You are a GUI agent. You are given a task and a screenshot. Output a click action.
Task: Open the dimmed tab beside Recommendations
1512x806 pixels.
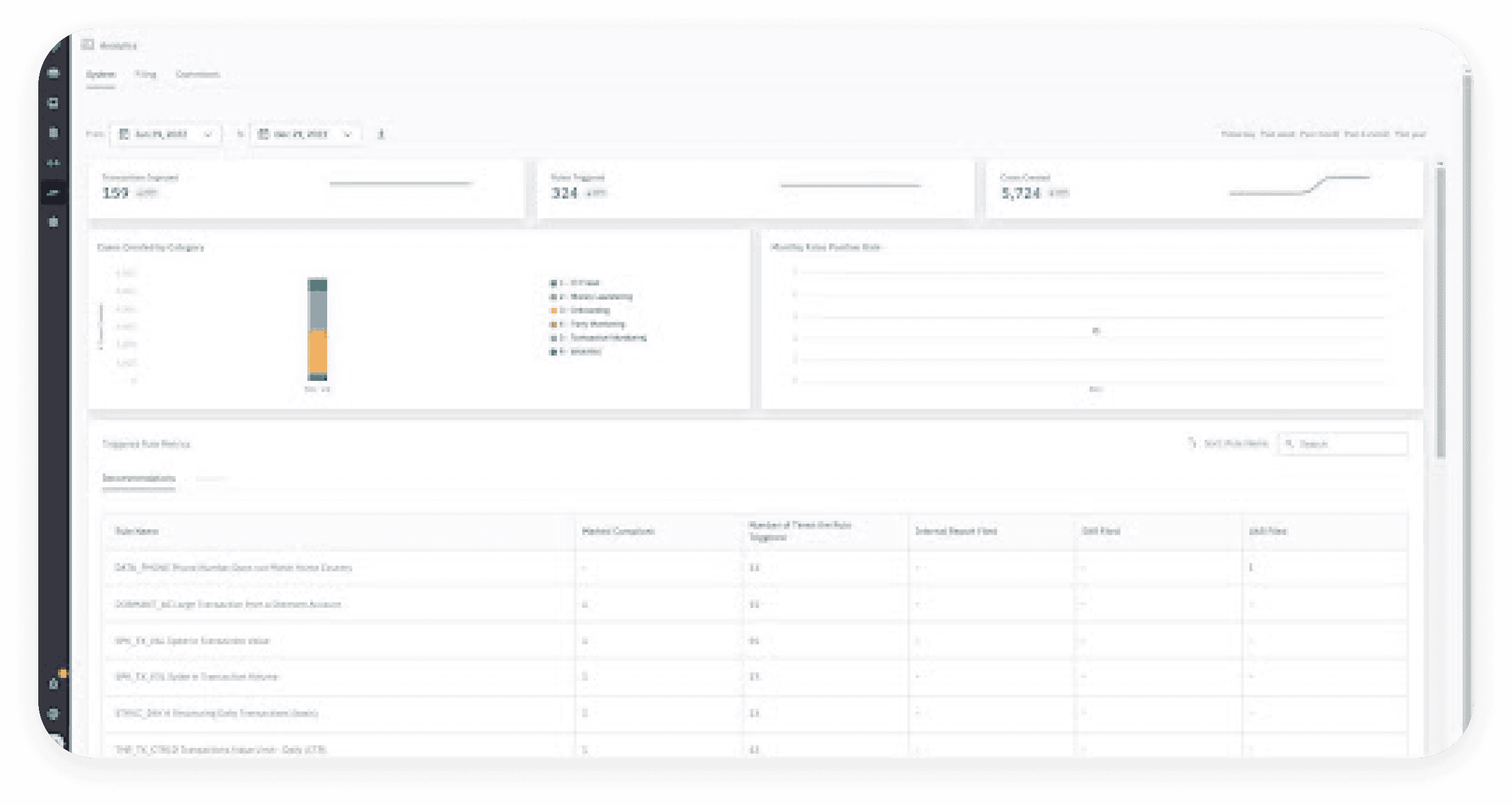pos(212,478)
